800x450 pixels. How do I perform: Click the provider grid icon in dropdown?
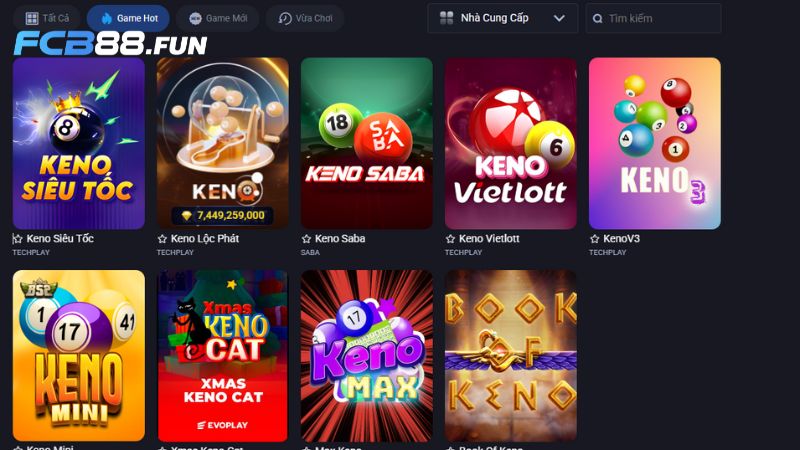pos(446,18)
